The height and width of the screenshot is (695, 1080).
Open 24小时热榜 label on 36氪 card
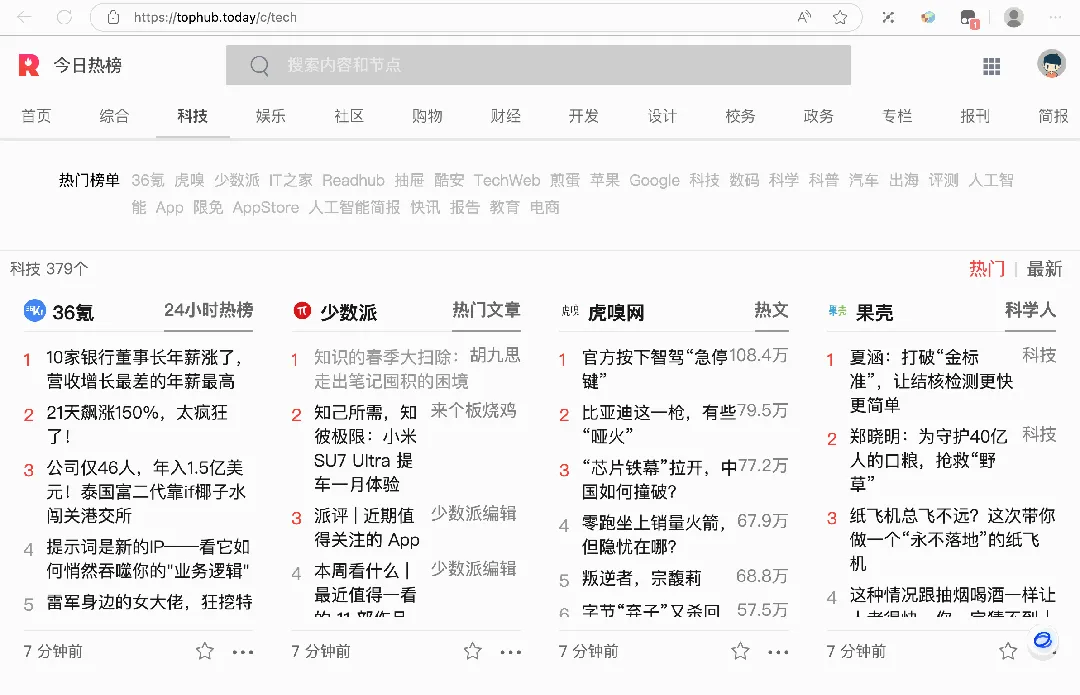pos(209,311)
